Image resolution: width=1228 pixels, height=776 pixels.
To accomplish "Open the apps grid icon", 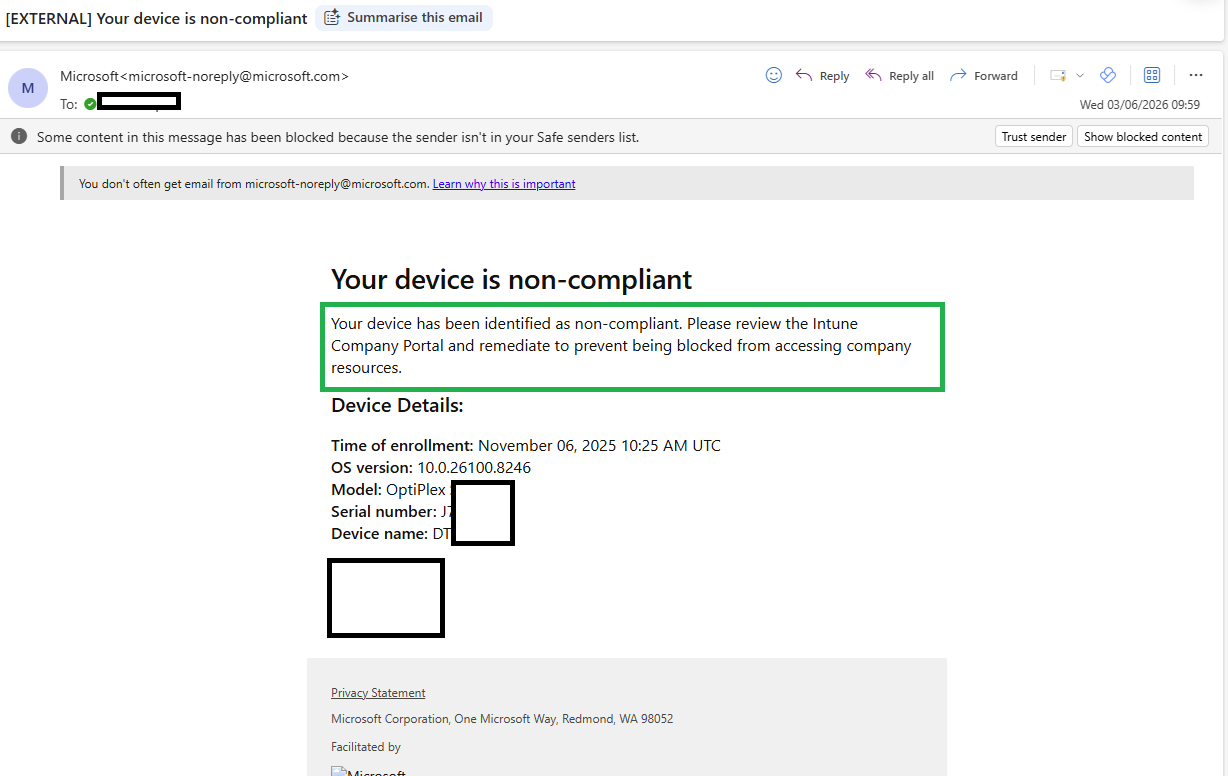I will coord(1152,75).
